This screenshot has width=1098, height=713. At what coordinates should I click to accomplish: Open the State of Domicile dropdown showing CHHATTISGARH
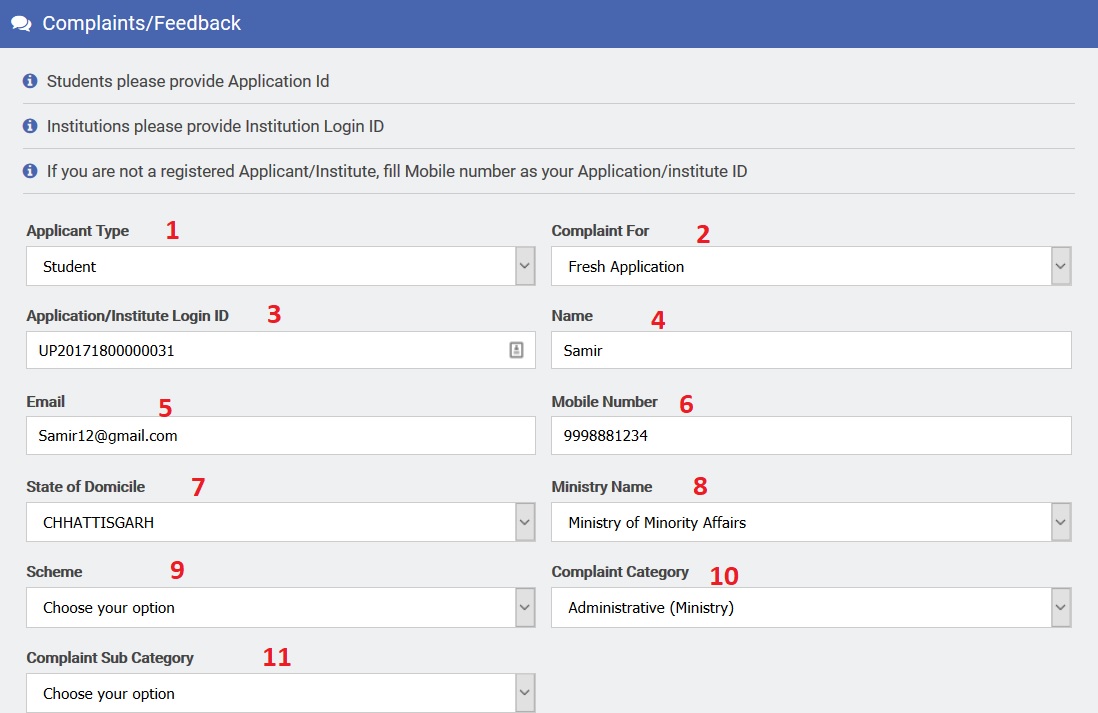pyautogui.click(x=281, y=522)
